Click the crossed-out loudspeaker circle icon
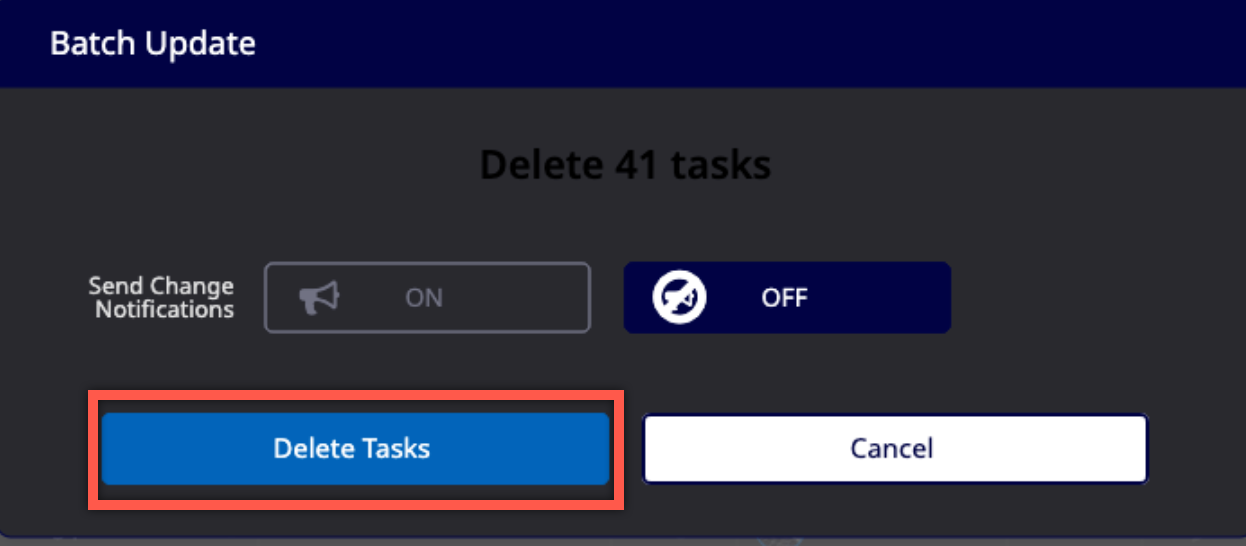 [680, 297]
